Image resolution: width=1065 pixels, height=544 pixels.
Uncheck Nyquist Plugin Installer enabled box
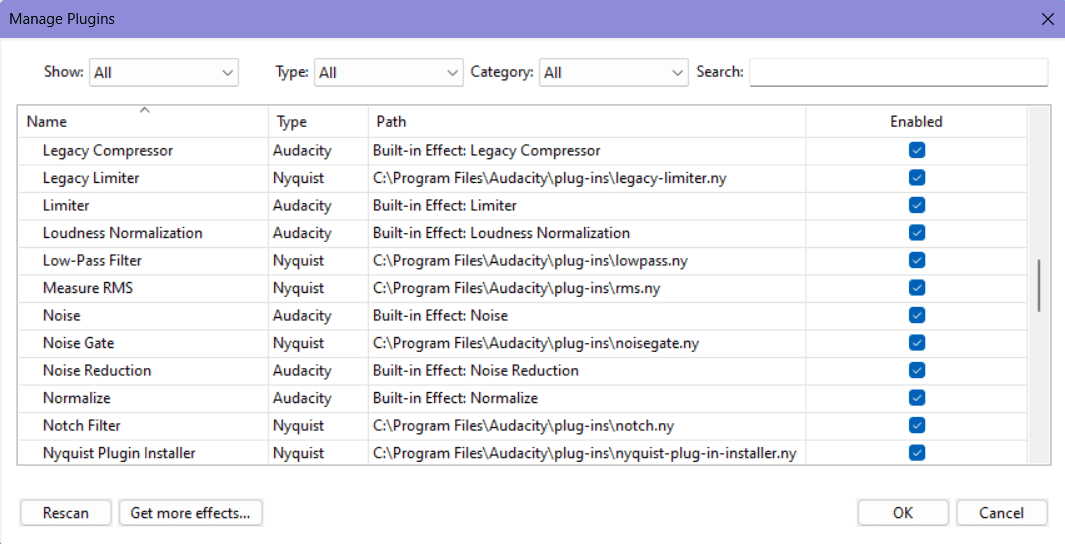(916, 452)
